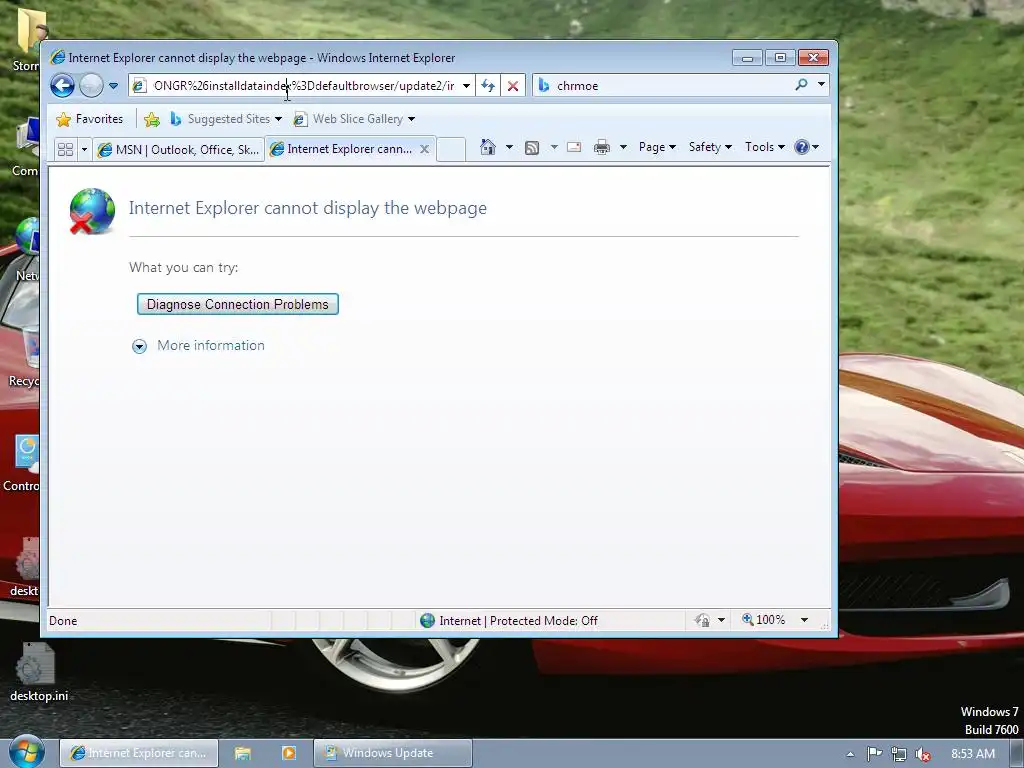This screenshot has width=1024, height=768.
Task: Open a New Tab button
Action: pyautogui.click(x=451, y=149)
